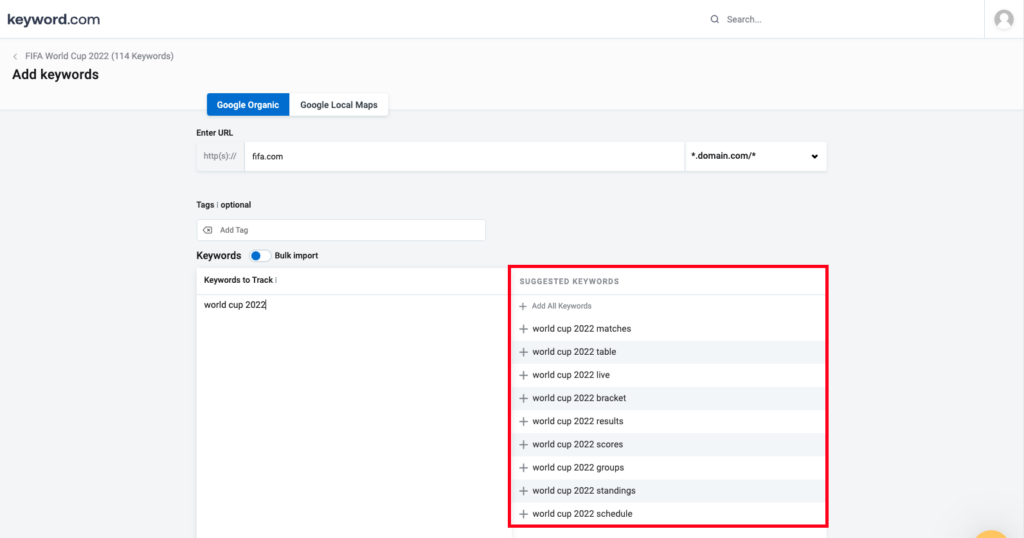Image resolution: width=1024 pixels, height=538 pixels.
Task: Click the tag icon in Add Tag field
Action: tap(208, 230)
